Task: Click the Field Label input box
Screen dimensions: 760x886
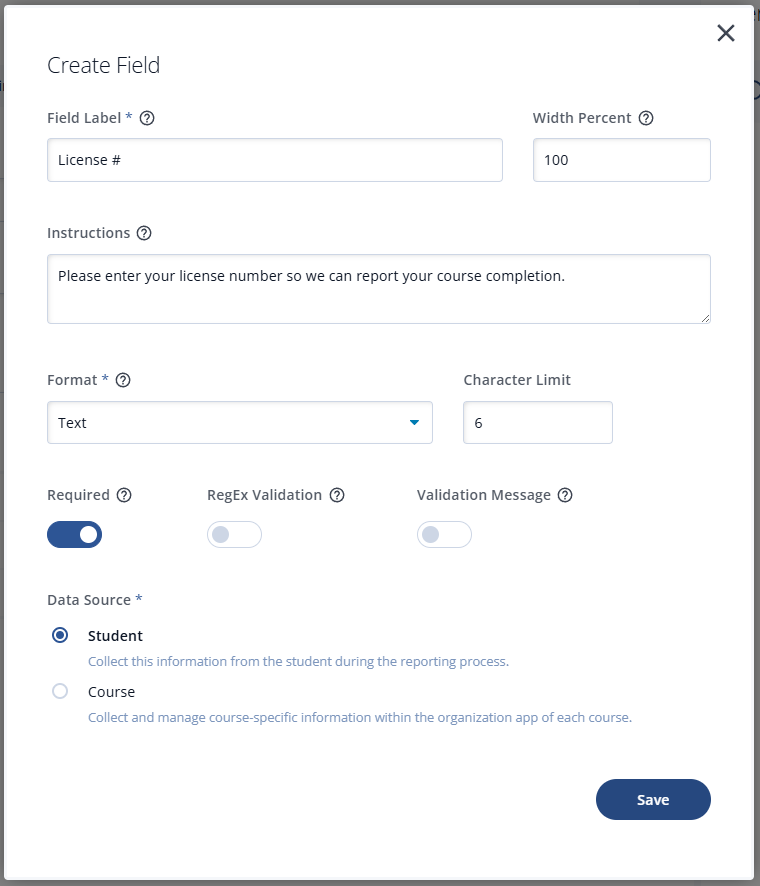Action: (x=275, y=160)
